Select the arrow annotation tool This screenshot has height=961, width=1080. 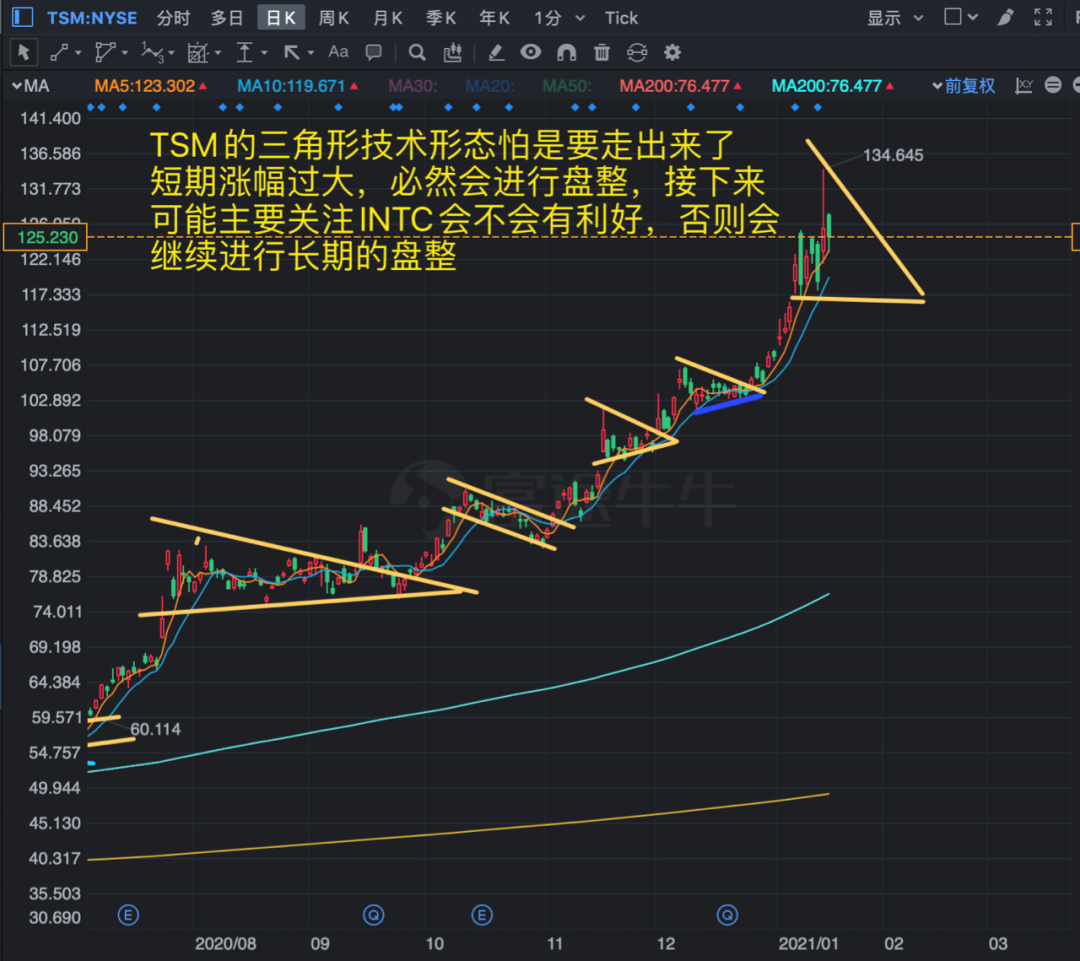tap(291, 52)
